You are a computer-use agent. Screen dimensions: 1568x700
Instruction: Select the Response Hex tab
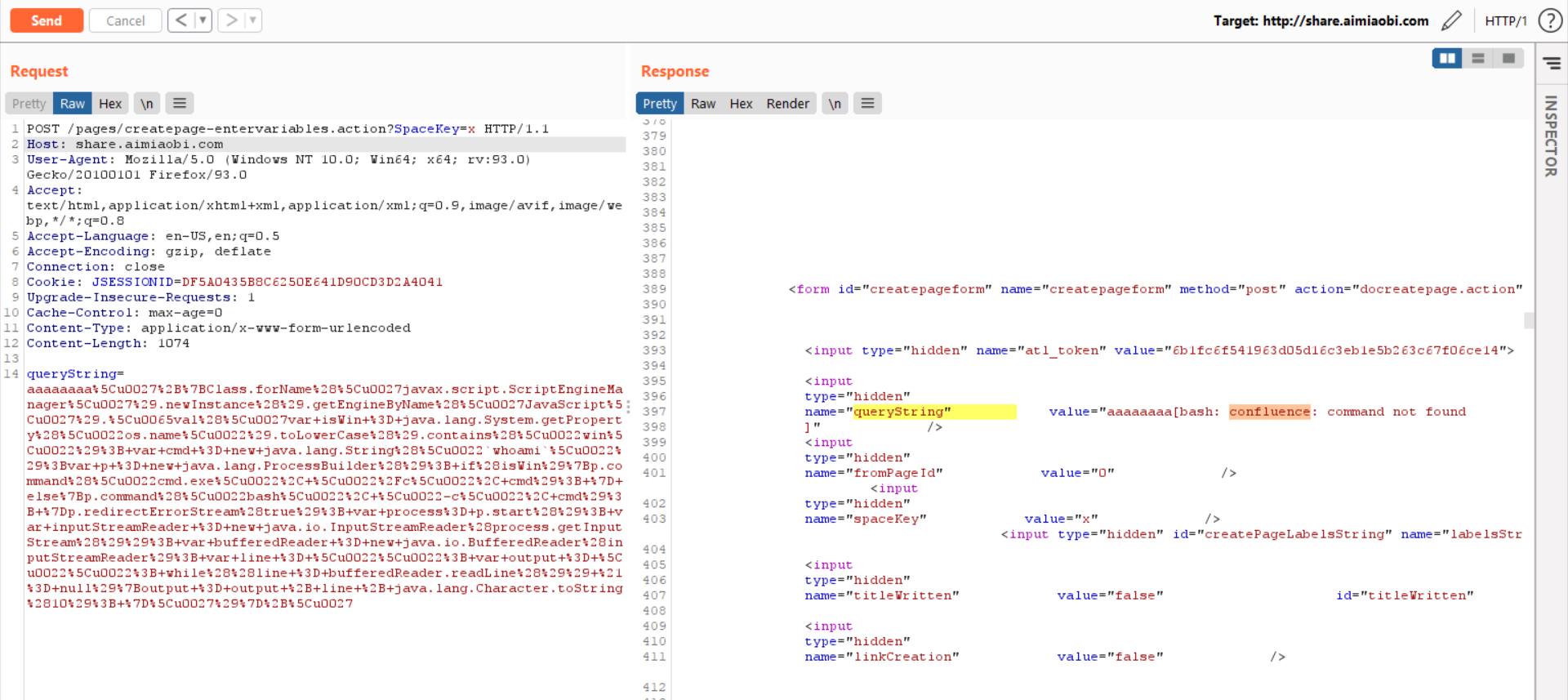(741, 104)
